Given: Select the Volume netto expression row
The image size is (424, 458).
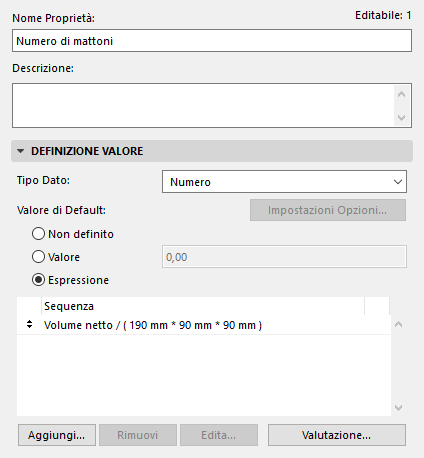Looking at the screenshot, I should 203,325.
